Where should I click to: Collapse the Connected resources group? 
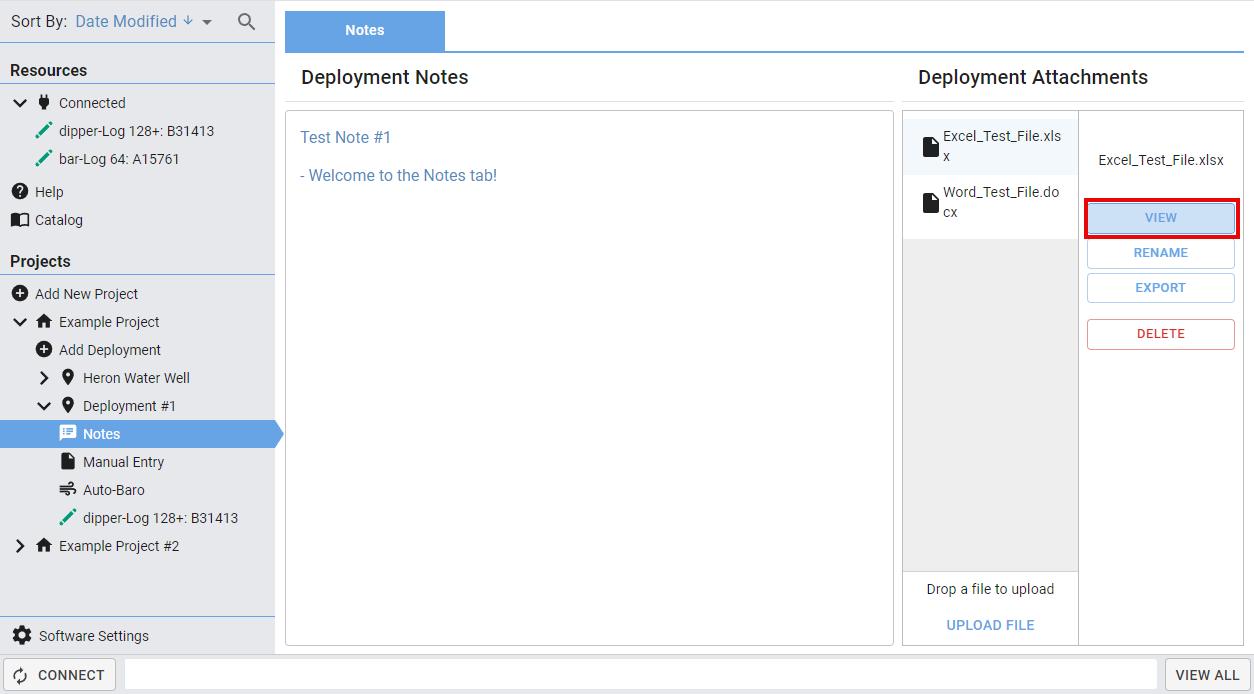[20, 102]
